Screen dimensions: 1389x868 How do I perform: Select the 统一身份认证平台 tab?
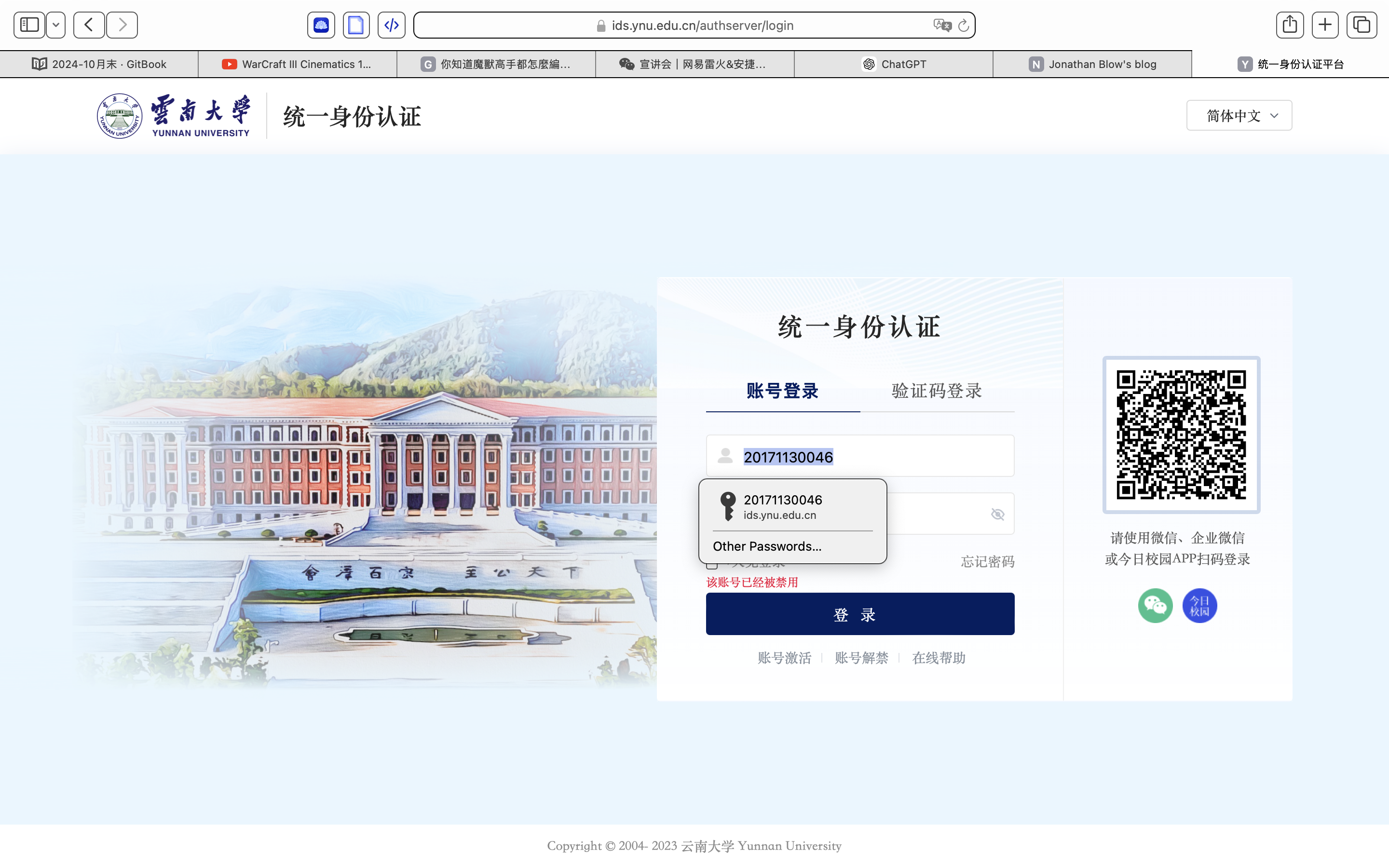click(1290, 64)
